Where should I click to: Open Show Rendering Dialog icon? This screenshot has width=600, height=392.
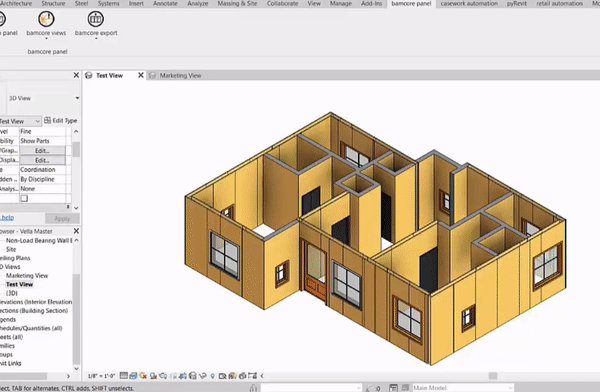(x=163, y=376)
